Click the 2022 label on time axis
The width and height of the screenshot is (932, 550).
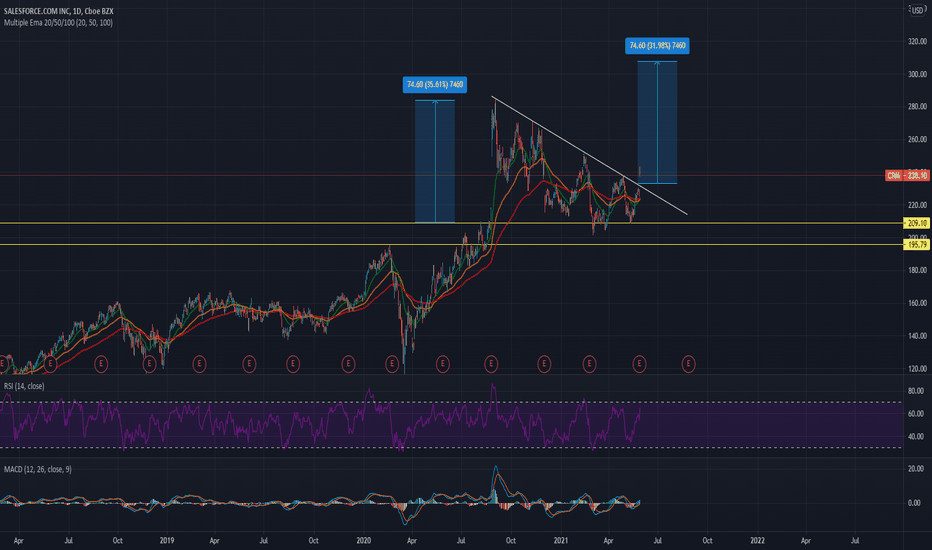point(757,540)
